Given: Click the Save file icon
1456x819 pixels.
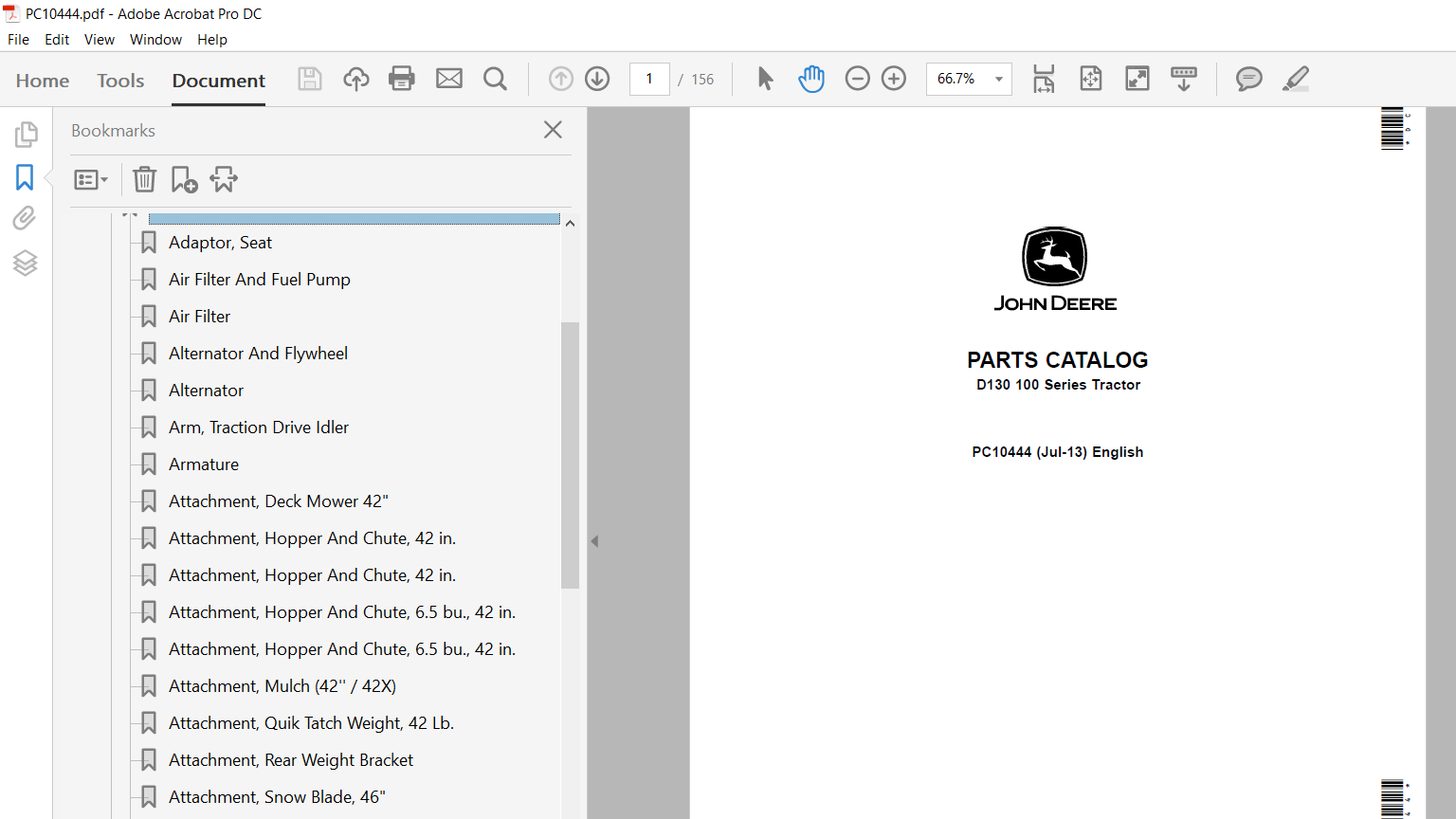Looking at the screenshot, I should click(310, 79).
